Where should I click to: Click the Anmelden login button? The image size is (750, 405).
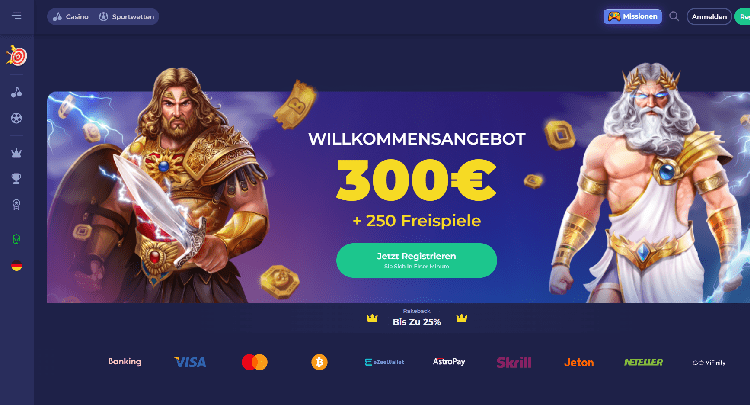pyautogui.click(x=709, y=17)
